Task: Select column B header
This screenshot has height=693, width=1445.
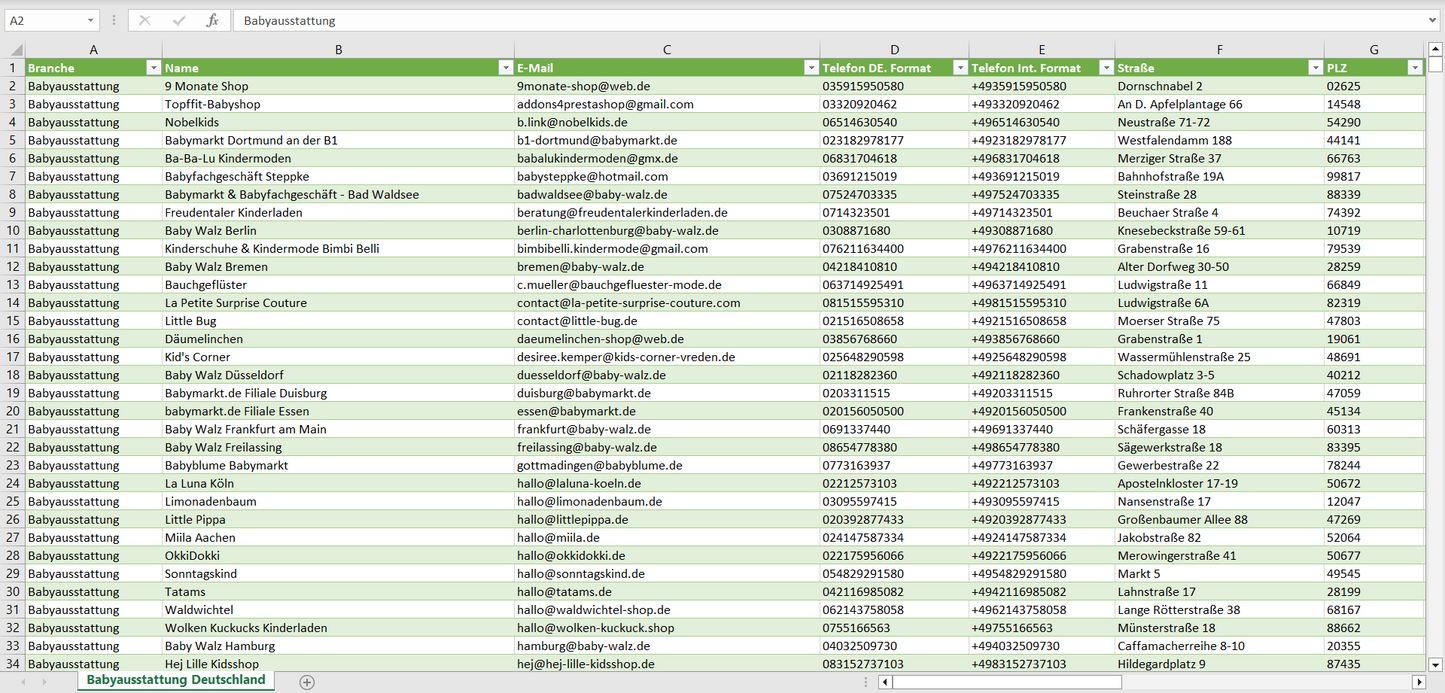Action: [338, 50]
